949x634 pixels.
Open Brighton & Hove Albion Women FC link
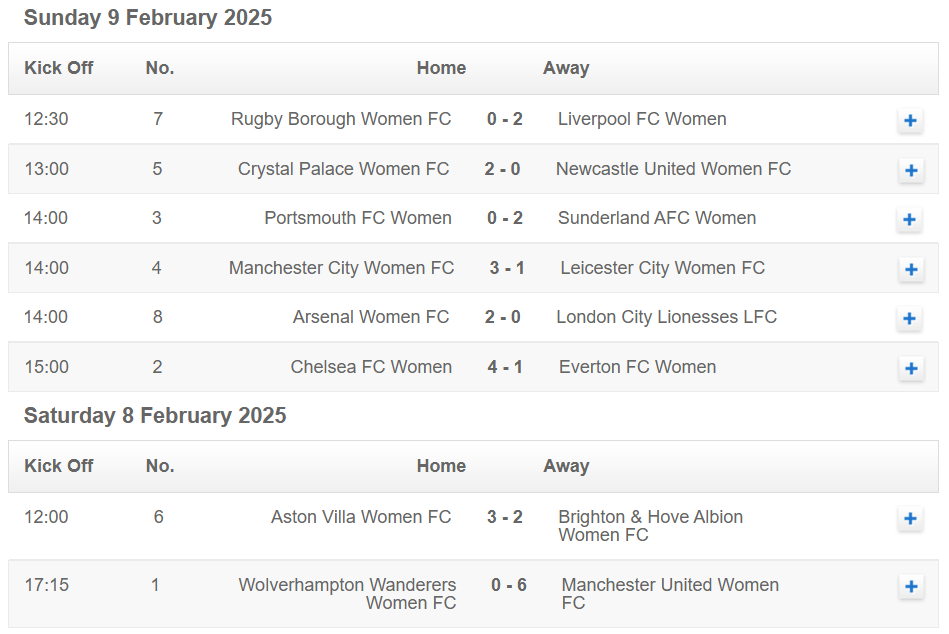click(650, 526)
